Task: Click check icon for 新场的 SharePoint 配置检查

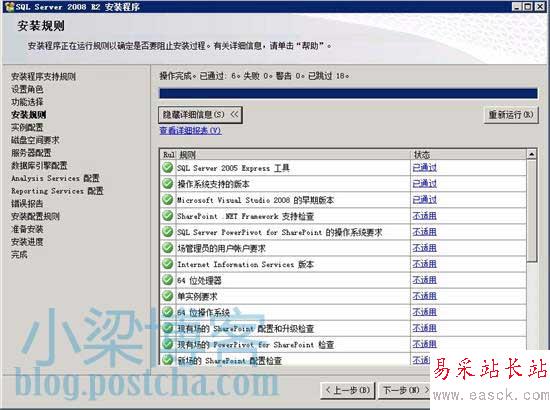Action: [x=168, y=359]
